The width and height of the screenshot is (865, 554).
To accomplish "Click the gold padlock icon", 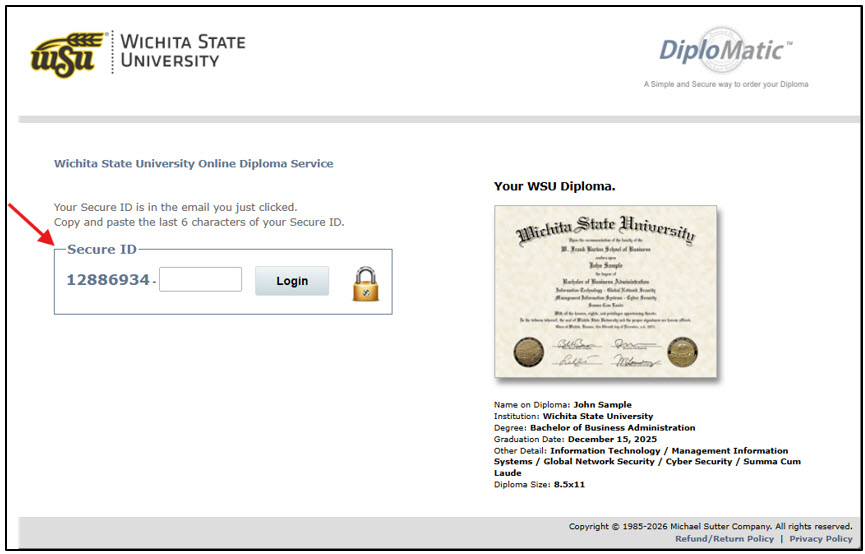I will 366,284.
